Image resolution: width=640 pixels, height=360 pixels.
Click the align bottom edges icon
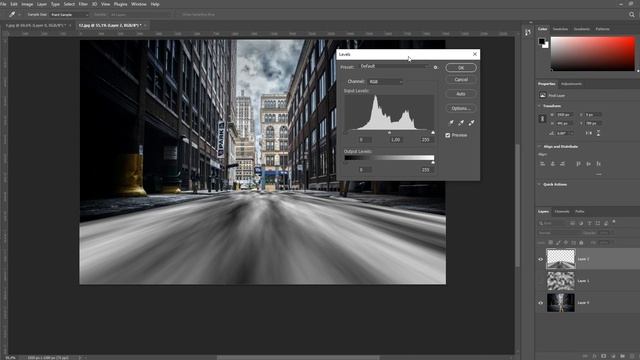tap(599, 164)
